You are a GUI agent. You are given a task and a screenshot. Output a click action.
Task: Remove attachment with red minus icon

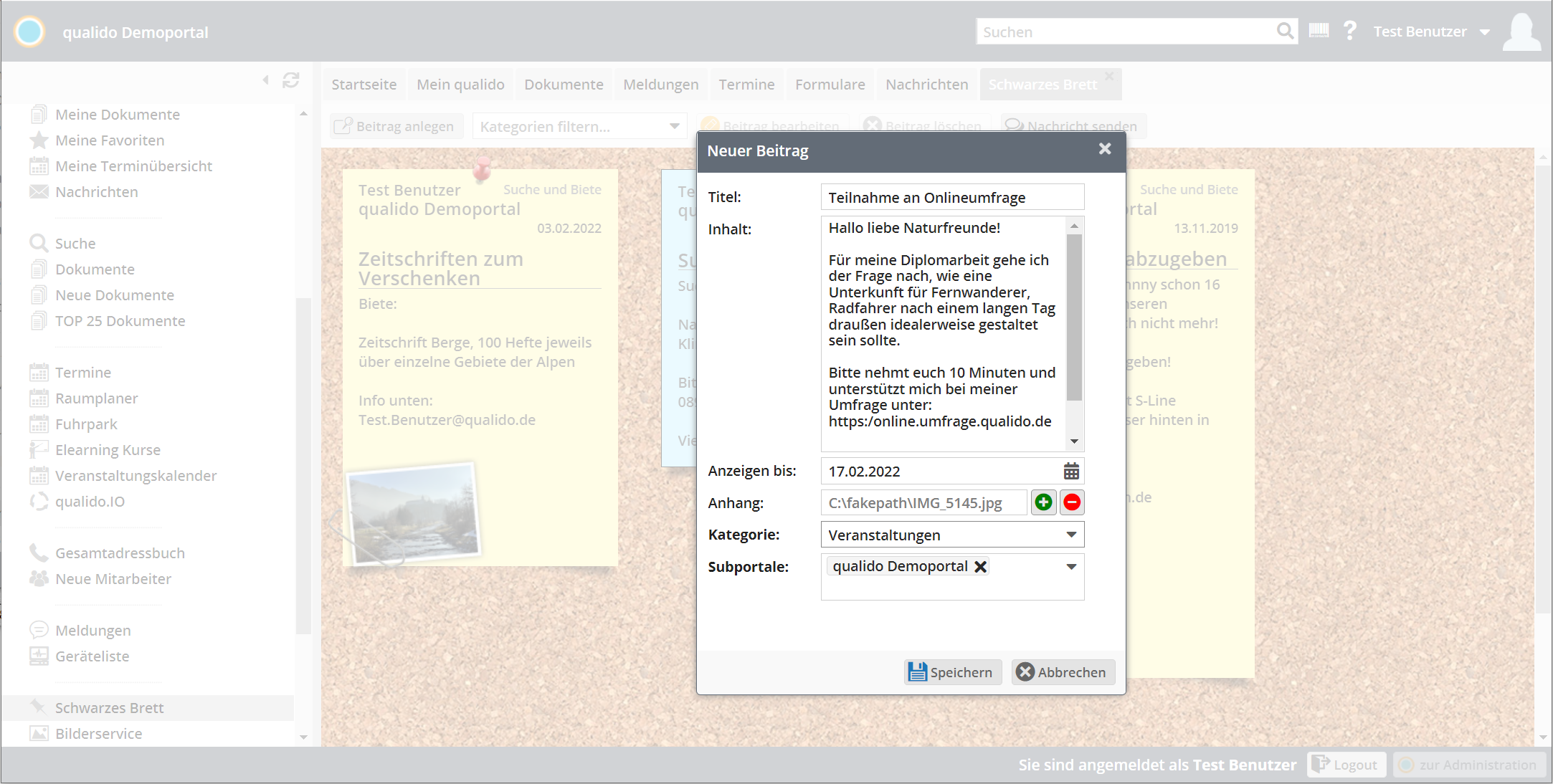click(1072, 502)
